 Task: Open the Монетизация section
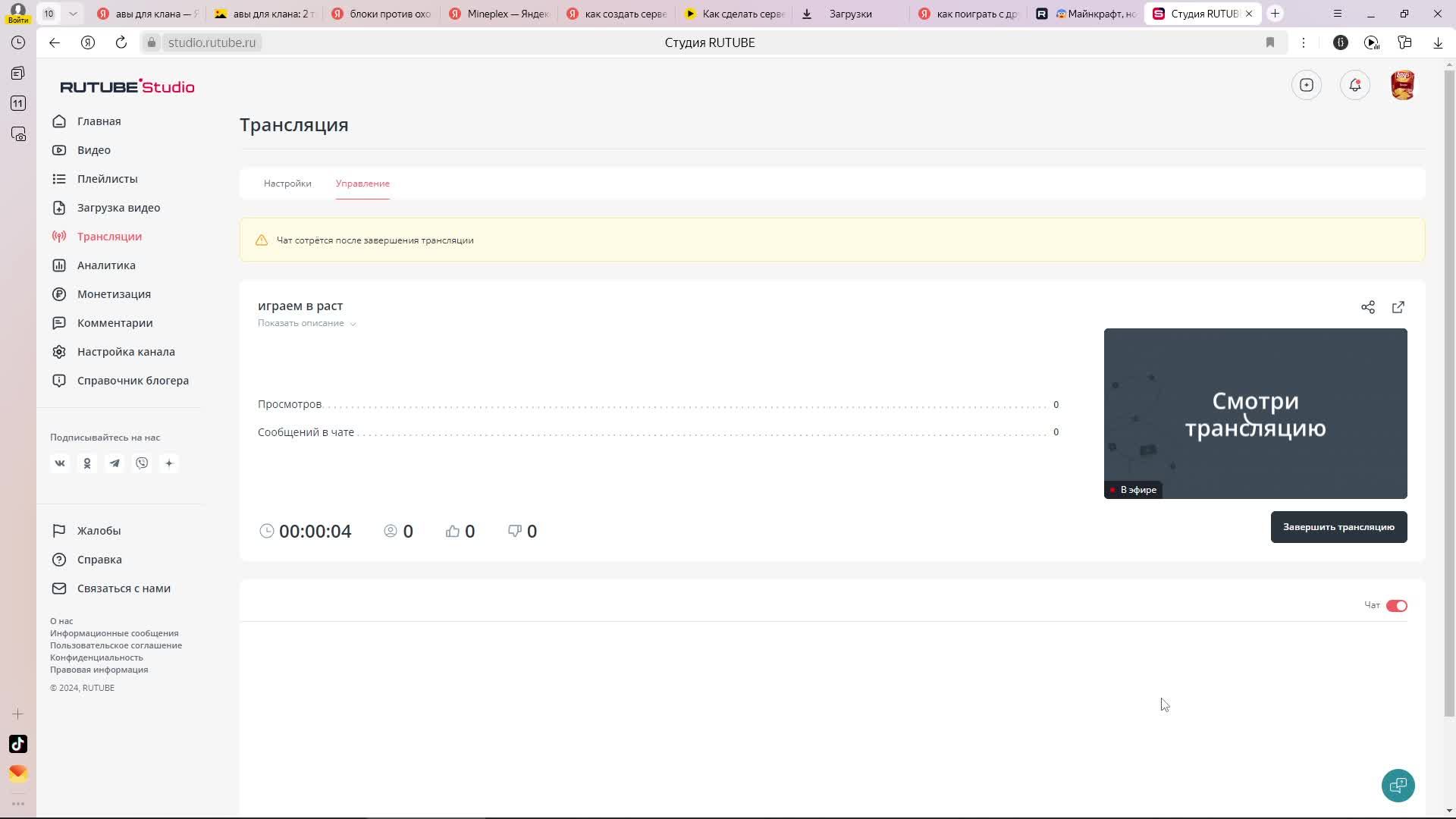click(114, 294)
